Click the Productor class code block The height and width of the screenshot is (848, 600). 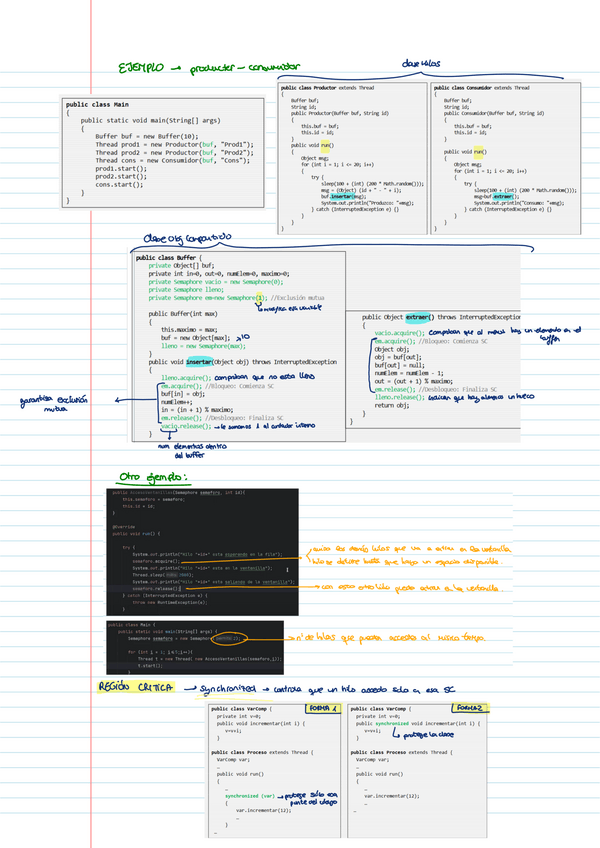coord(353,158)
